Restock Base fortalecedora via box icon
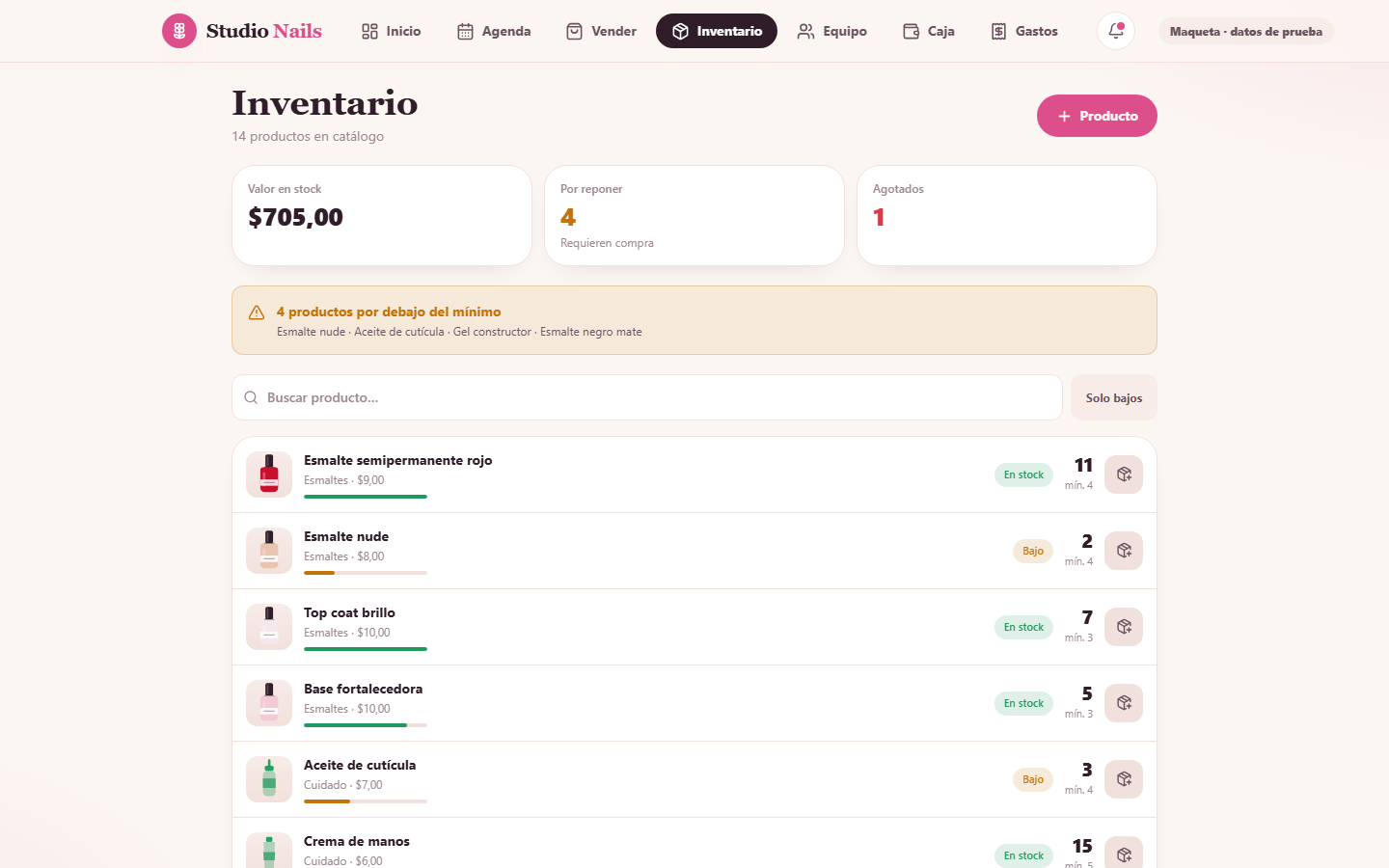The height and width of the screenshot is (868, 1389). [x=1124, y=703]
